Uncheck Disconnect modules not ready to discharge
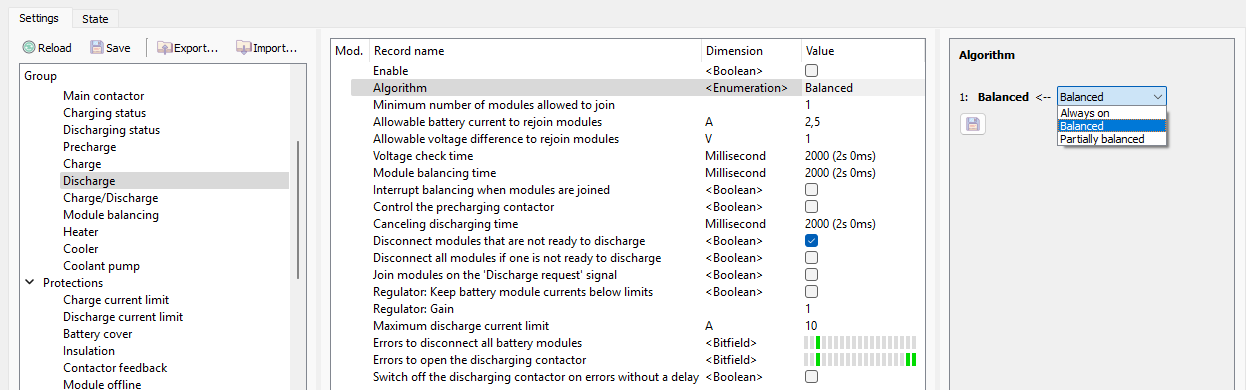The height and width of the screenshot is (390, 1246). click(811, 241)
